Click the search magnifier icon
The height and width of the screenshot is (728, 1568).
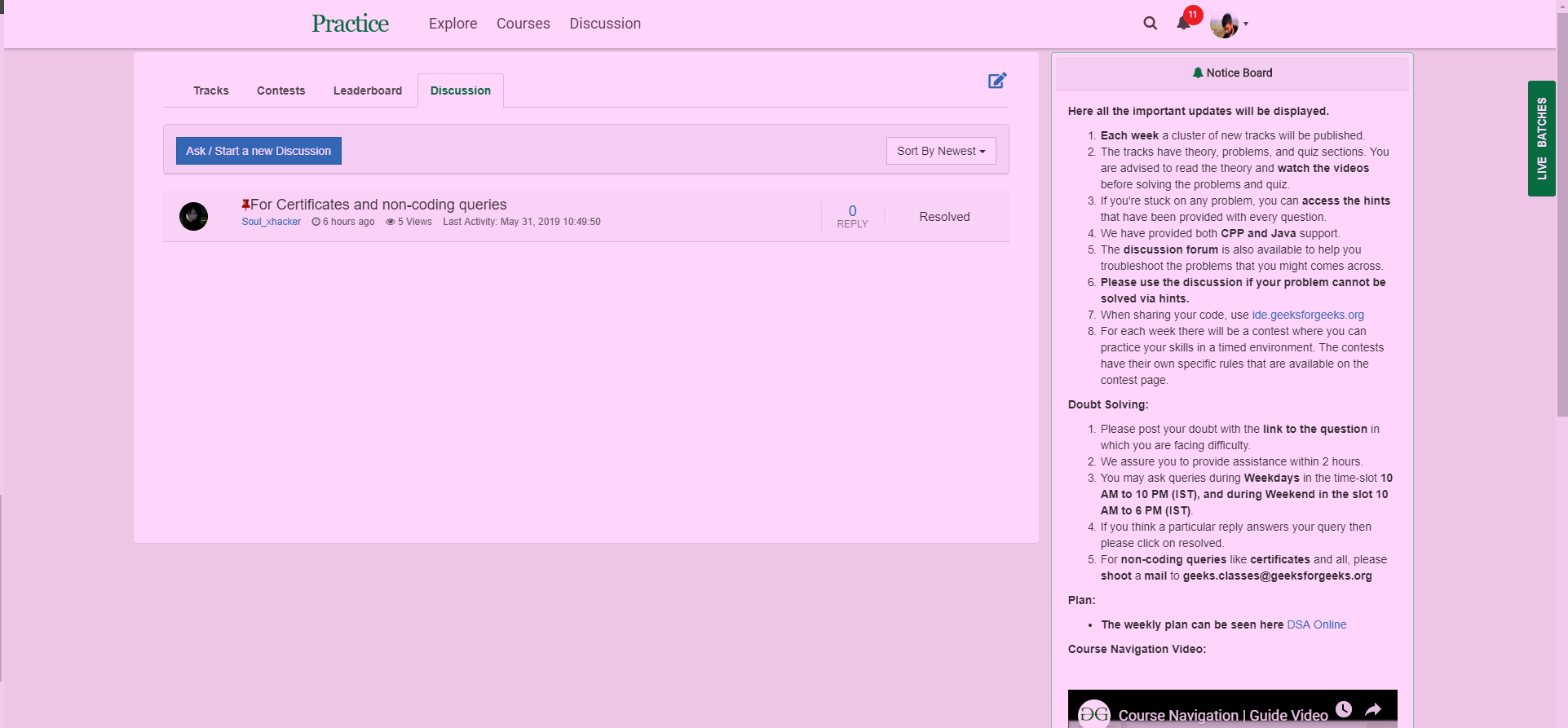click(1150, 23)
